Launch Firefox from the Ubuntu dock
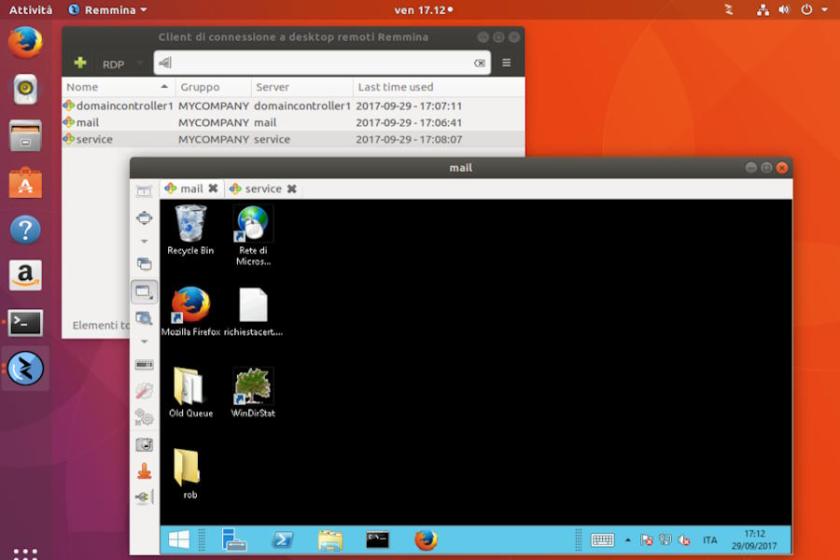Screen dimensions: 840x560 pos(25,42)
